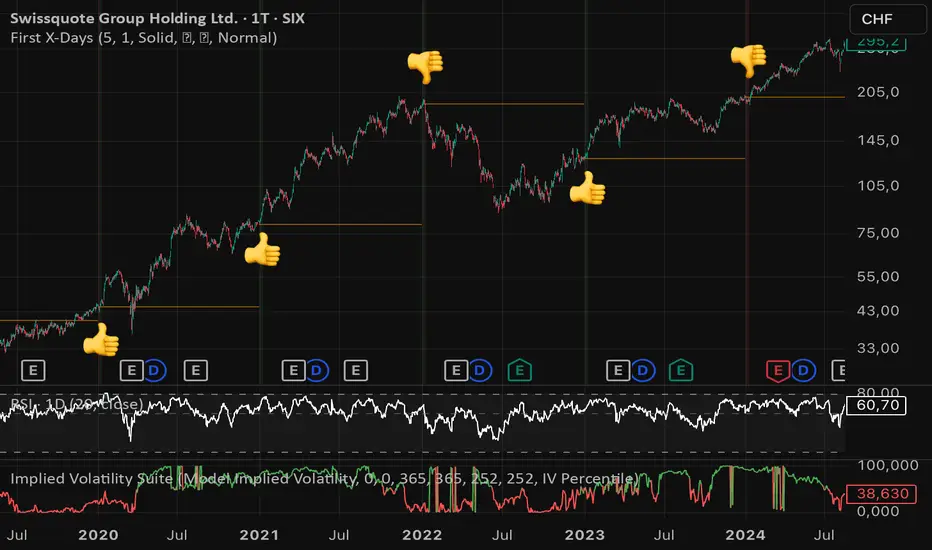Click the current price label 295,2
Screen dimensions: 932x550
click(x=876, y=43)
